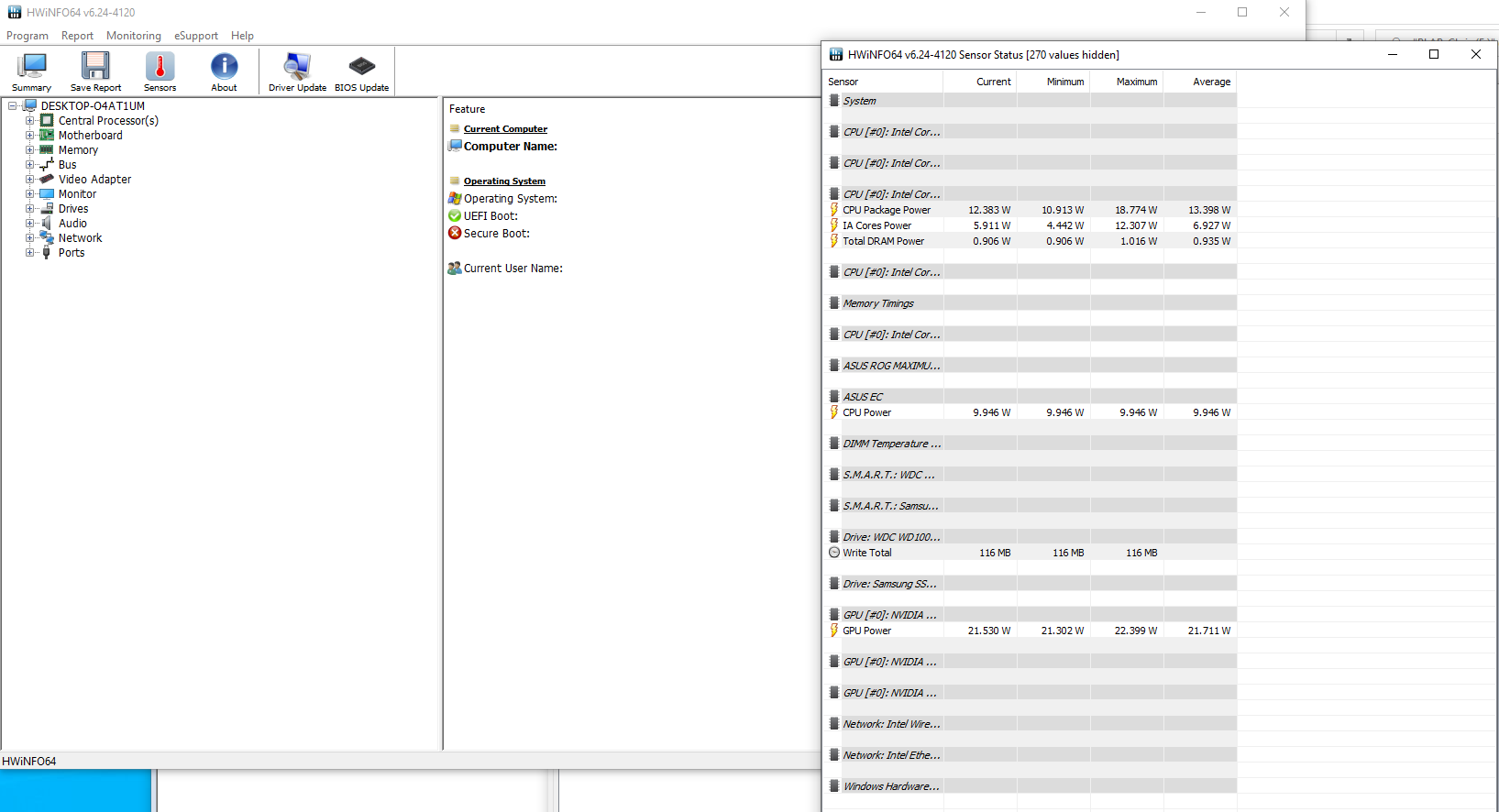This screenshot has height=812, width=1499.
Task: Open the Help menu
Action: coord(242,36)
